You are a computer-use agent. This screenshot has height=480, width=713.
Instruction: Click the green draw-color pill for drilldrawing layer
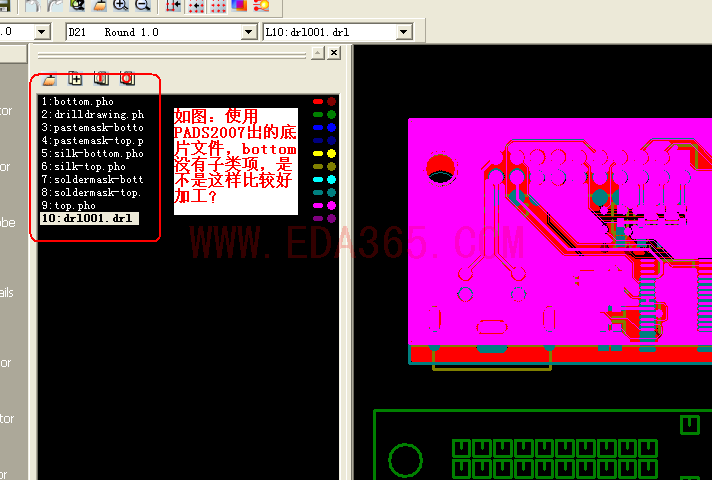(x=318, y=115)
